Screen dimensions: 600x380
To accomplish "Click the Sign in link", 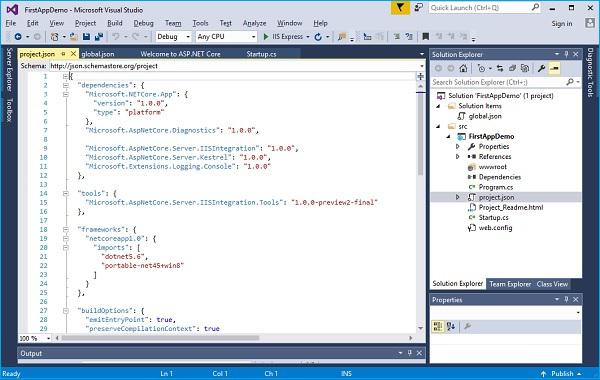I will click(561, 23).
